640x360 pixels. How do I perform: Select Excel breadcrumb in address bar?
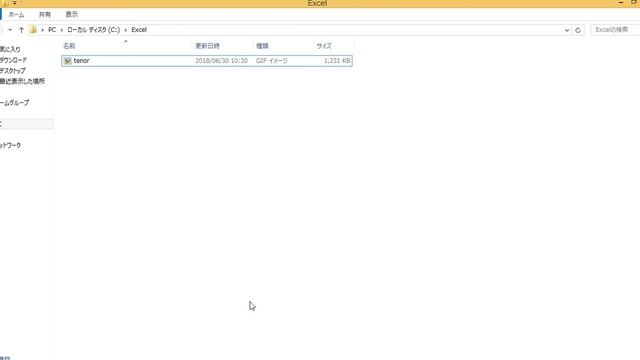pos(139,30)
